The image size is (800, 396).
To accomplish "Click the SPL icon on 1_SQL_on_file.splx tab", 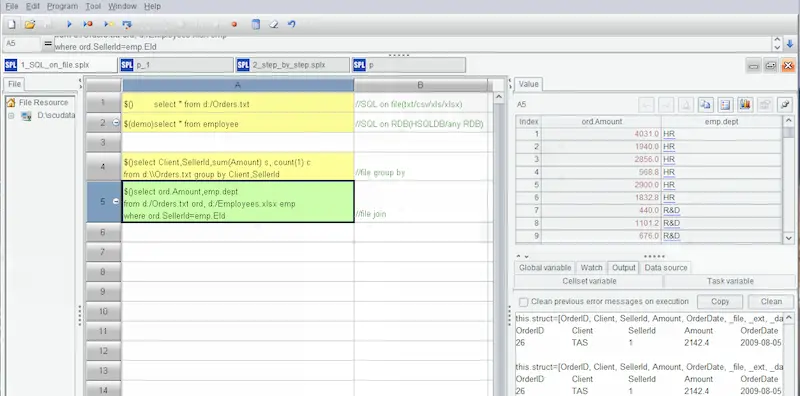I will [11, 65].
